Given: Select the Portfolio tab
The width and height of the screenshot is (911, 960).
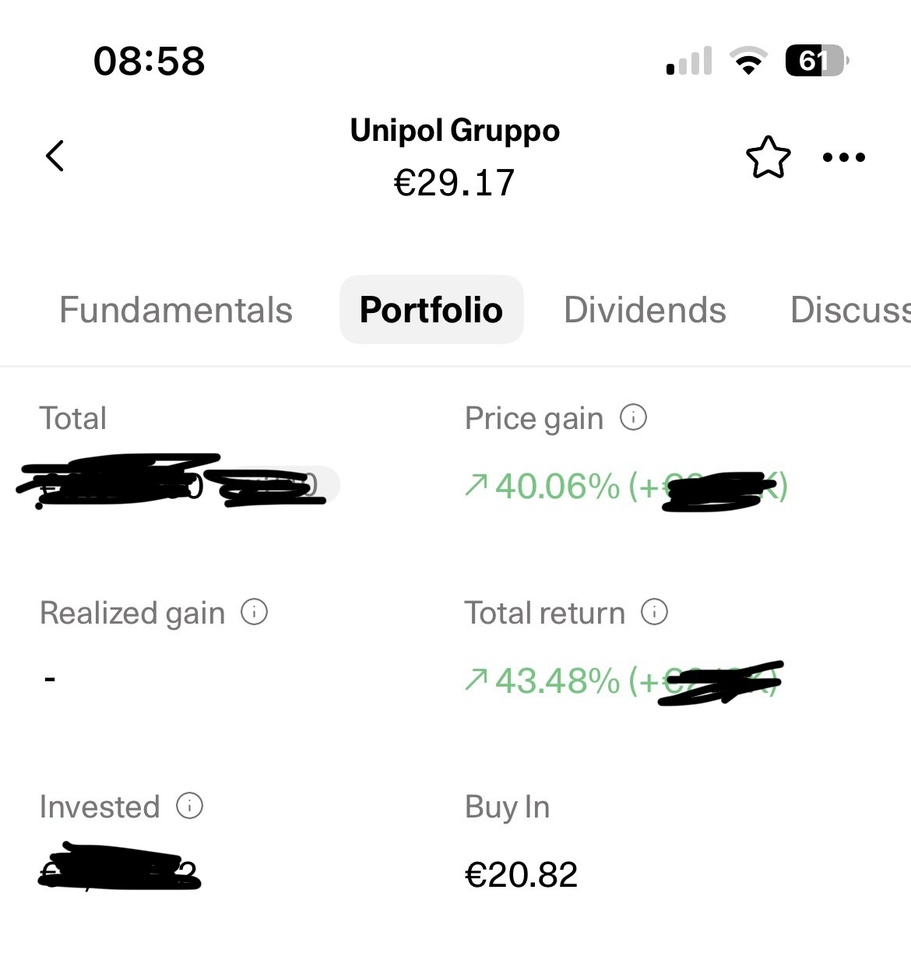Looking at the screenshot, I should pos(432,310).
